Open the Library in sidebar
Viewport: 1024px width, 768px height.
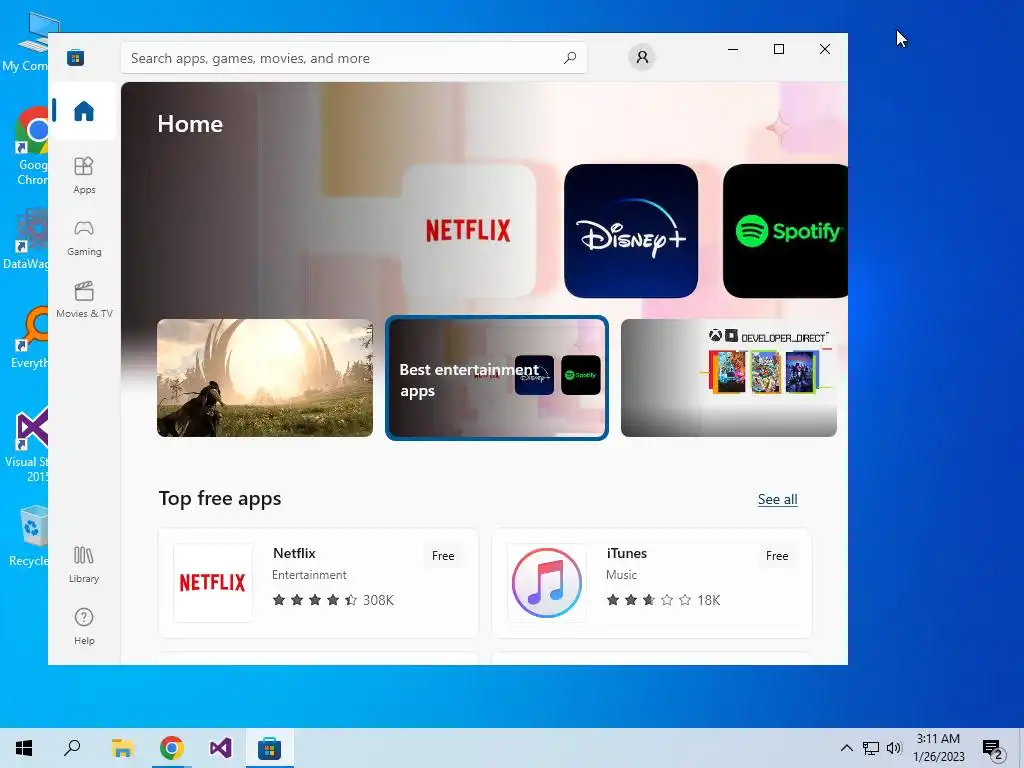(84, 565)
